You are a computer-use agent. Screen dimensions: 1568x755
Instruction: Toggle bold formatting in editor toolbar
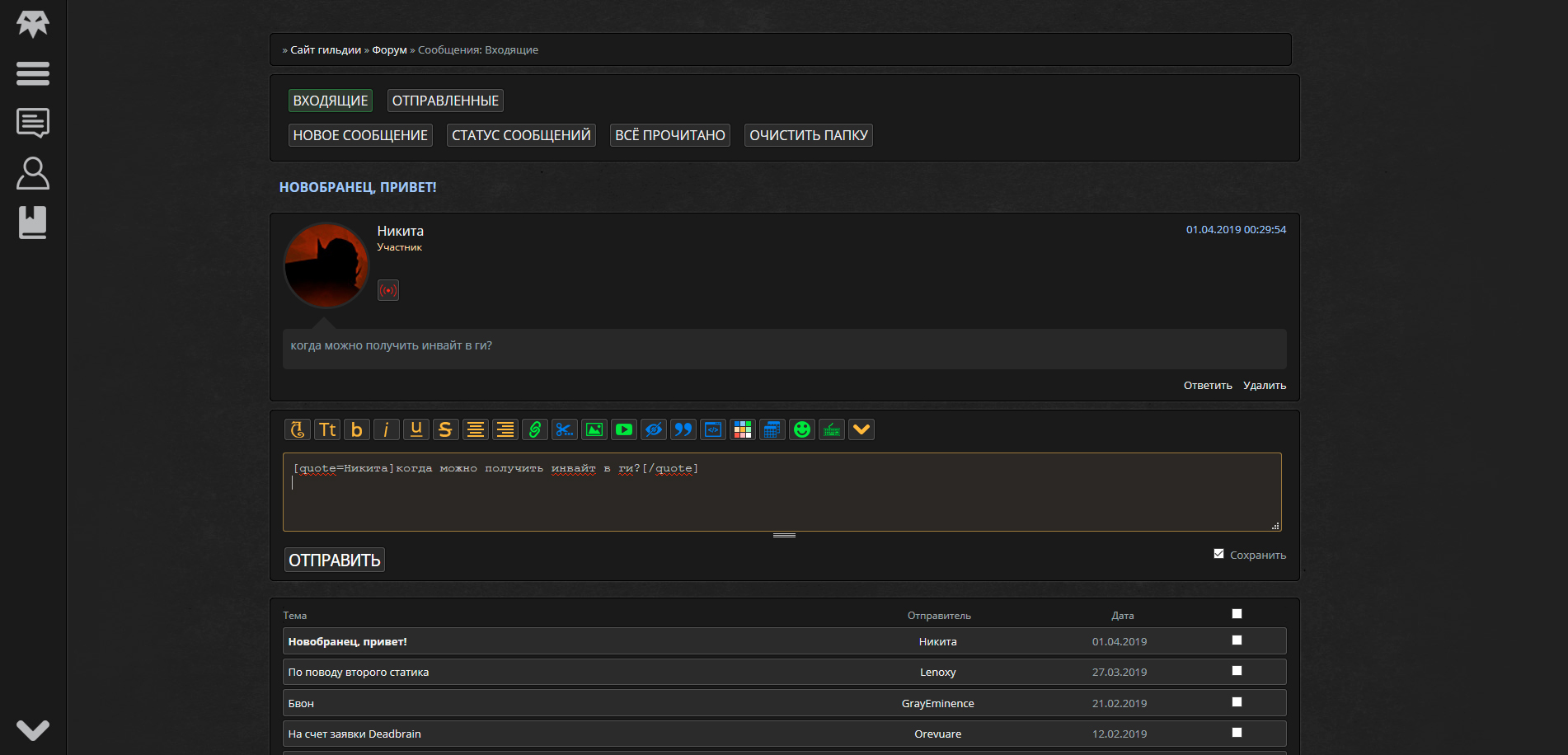click(357, 429)
